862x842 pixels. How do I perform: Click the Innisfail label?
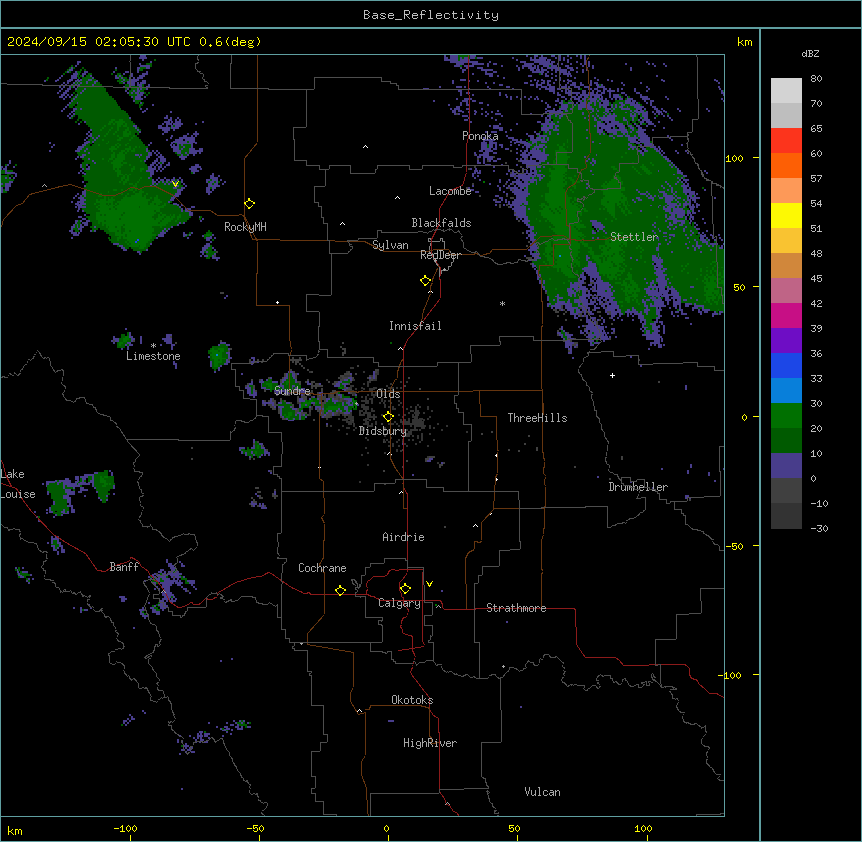coord(415,326)
